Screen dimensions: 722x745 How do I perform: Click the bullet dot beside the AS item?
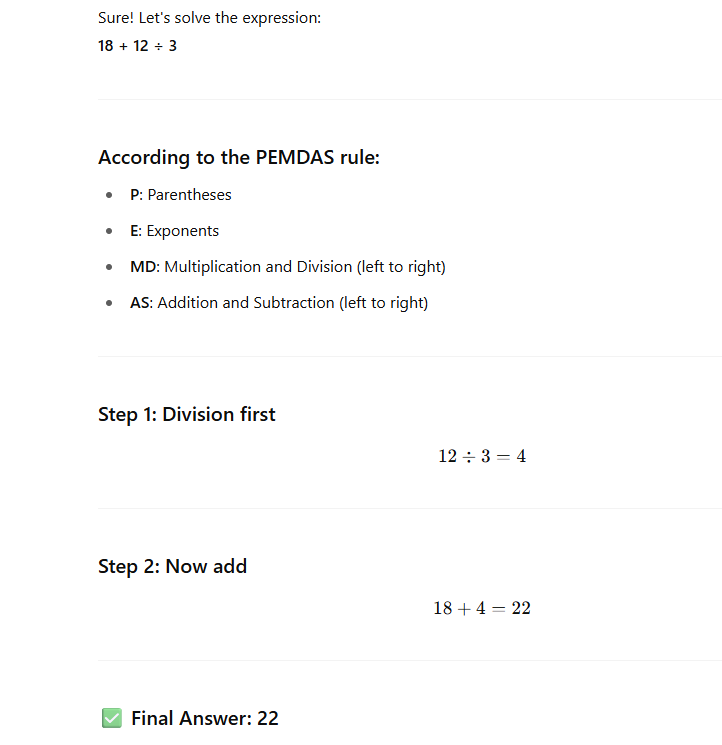point(109,304)
